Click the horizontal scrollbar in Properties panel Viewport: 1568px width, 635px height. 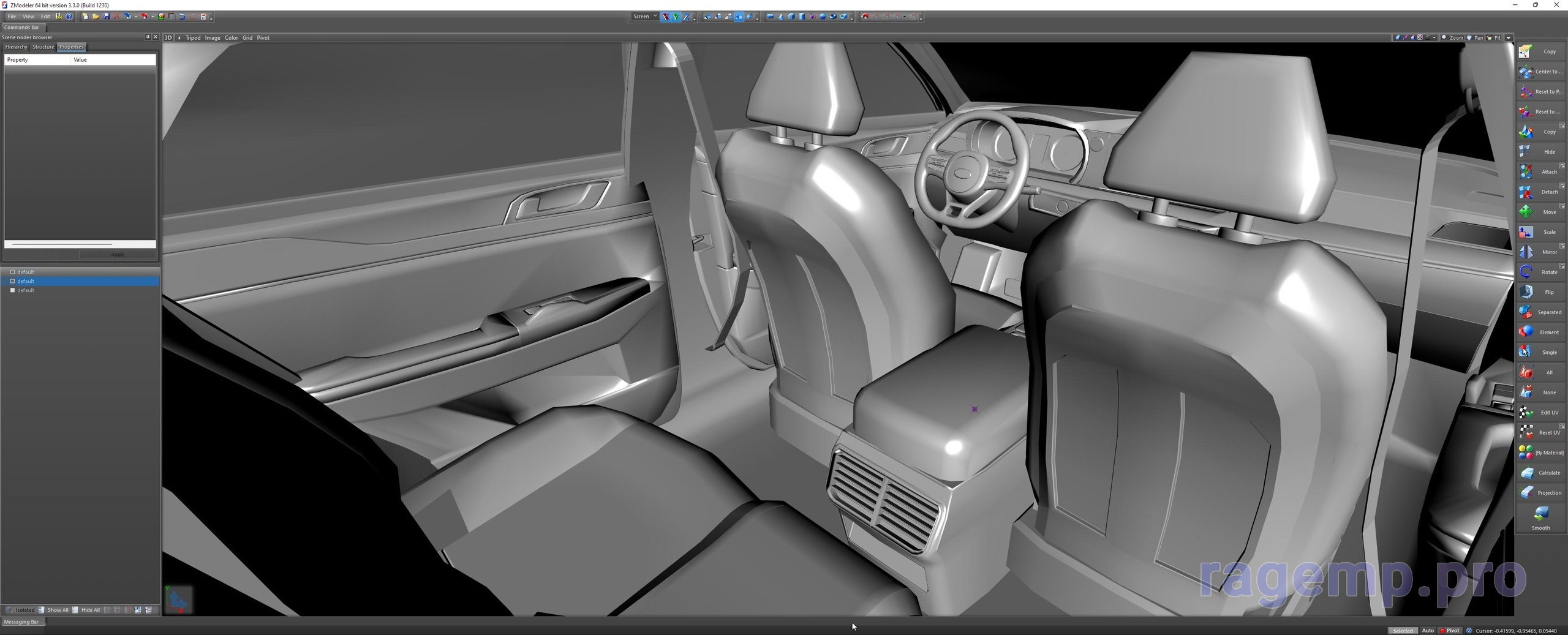62,244
